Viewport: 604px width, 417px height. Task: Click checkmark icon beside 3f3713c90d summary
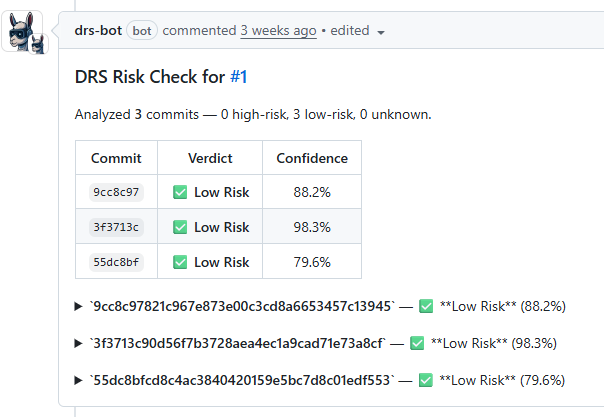point(417,343)
